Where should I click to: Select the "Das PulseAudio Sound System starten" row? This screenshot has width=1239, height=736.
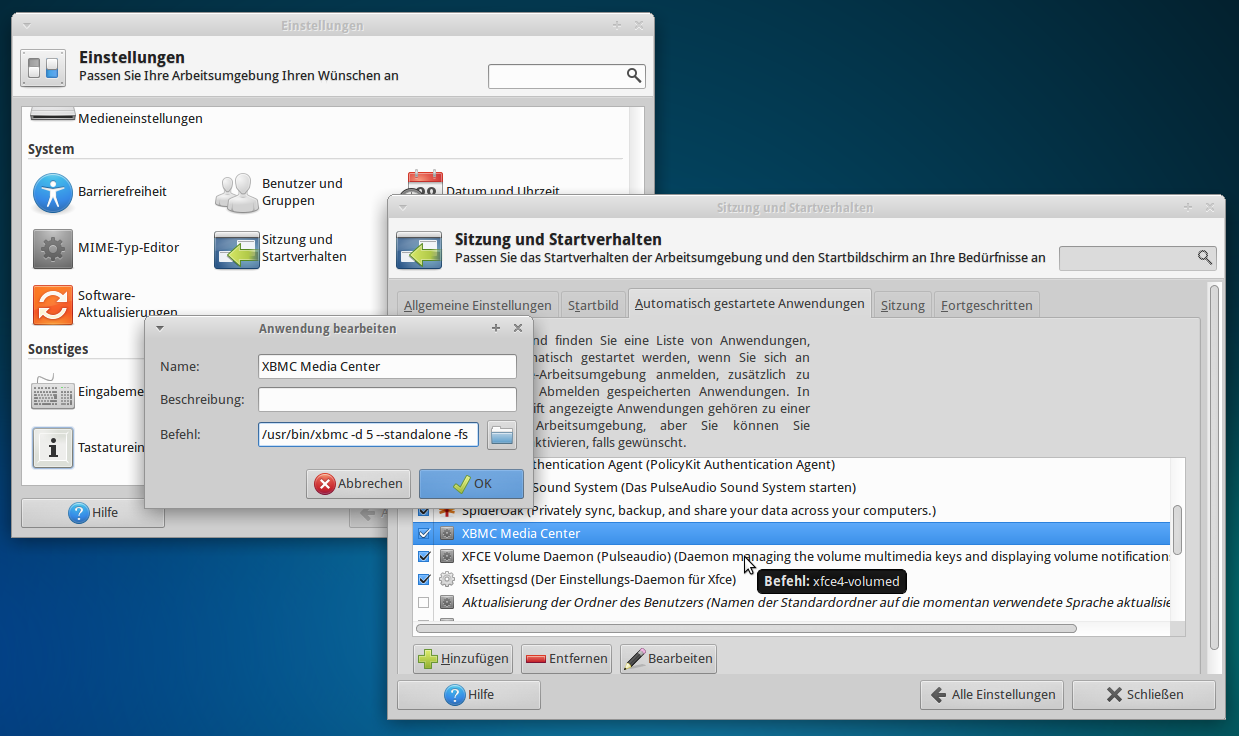pos(791,488)
